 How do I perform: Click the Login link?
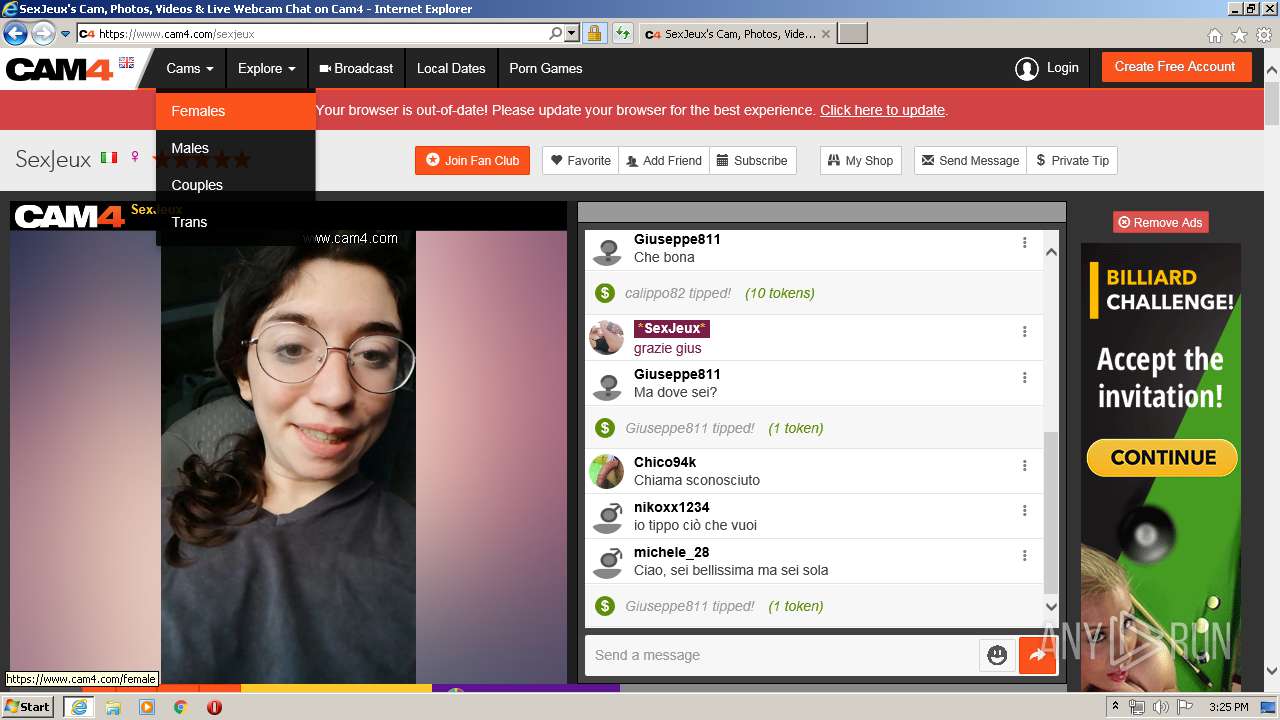(1062, 68)
